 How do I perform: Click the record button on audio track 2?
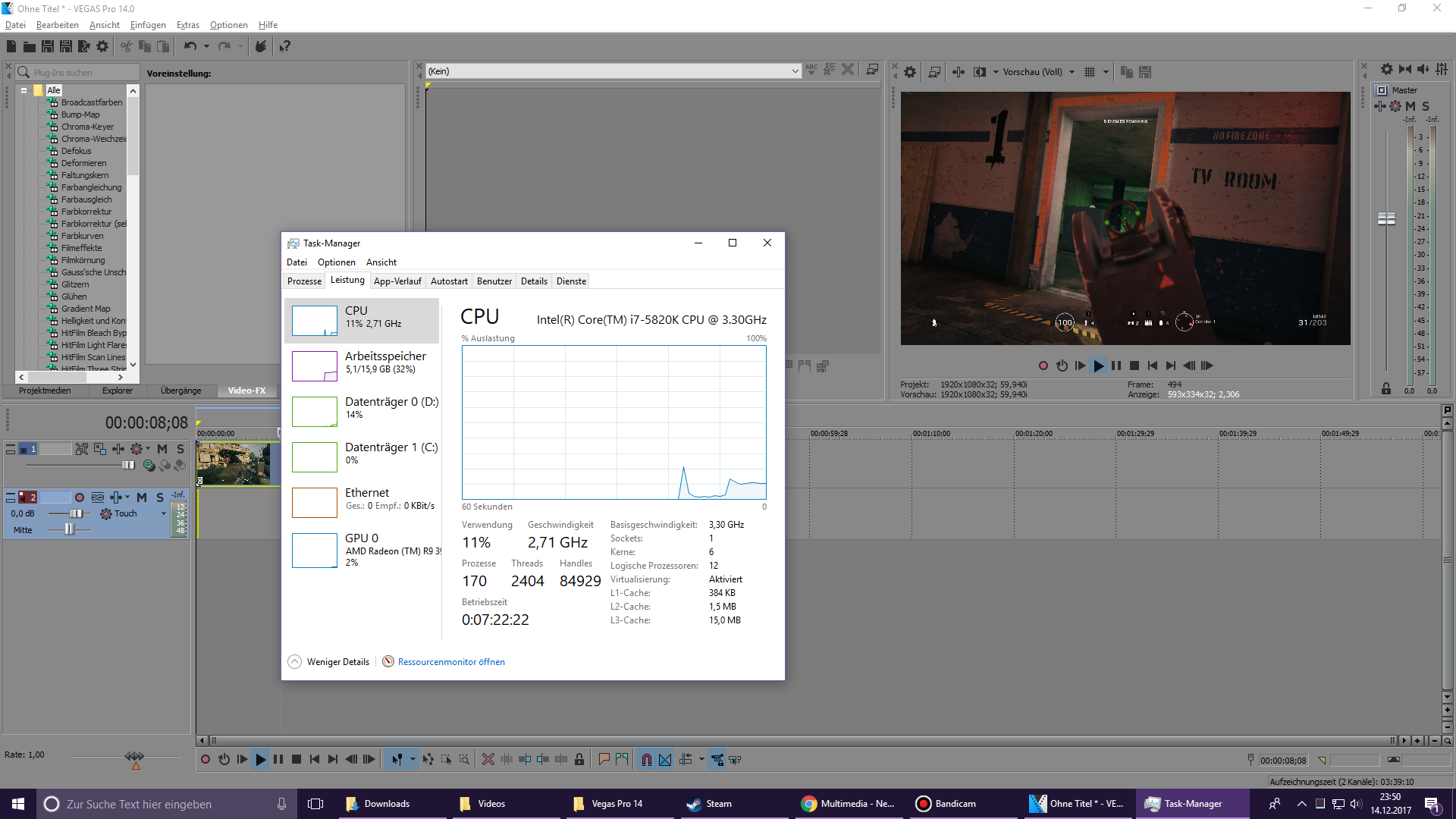80,498
